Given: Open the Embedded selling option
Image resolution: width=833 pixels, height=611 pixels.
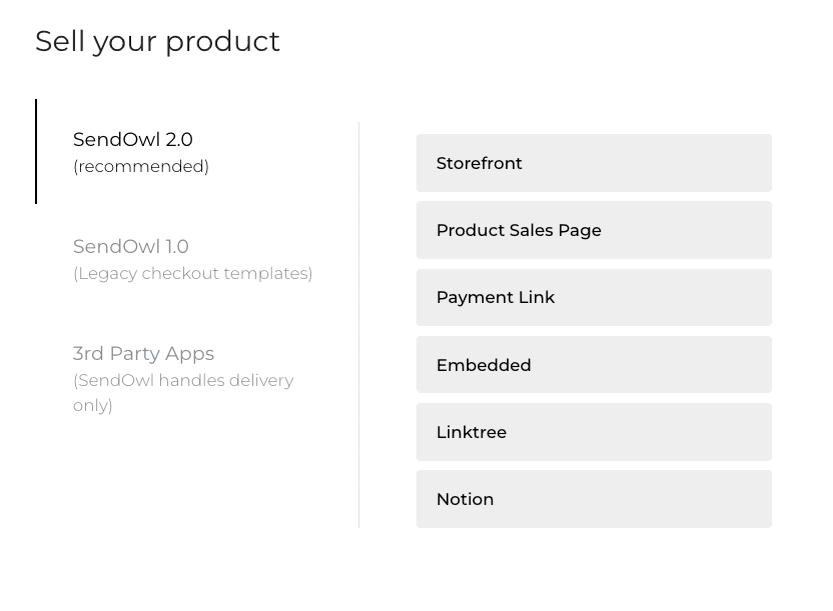Looking at the screenshot, I should [593, 365].
